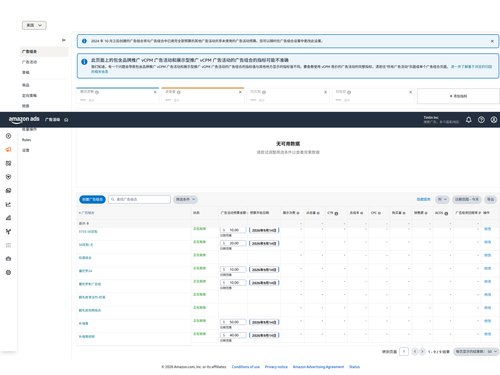Click the blue 创建广告组合 button
This screenshot has height=375, width=500.
(x=92, y=199)
